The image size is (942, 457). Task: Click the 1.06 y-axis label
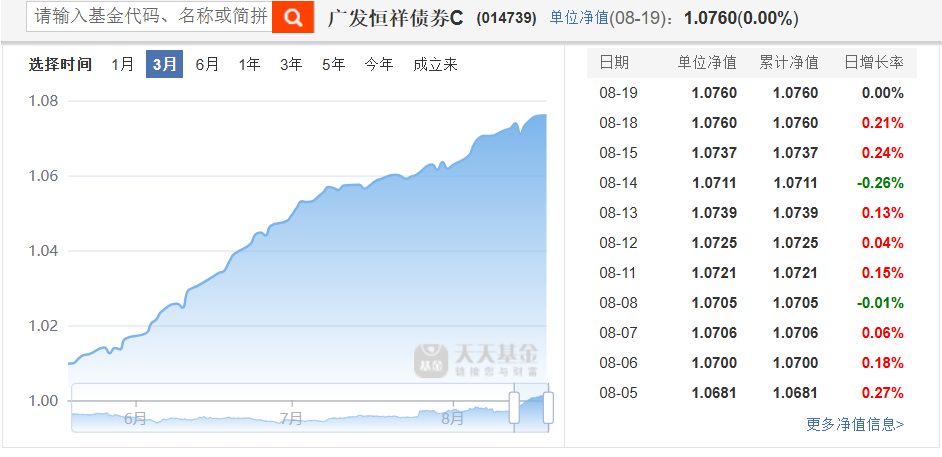coord(44,176)
